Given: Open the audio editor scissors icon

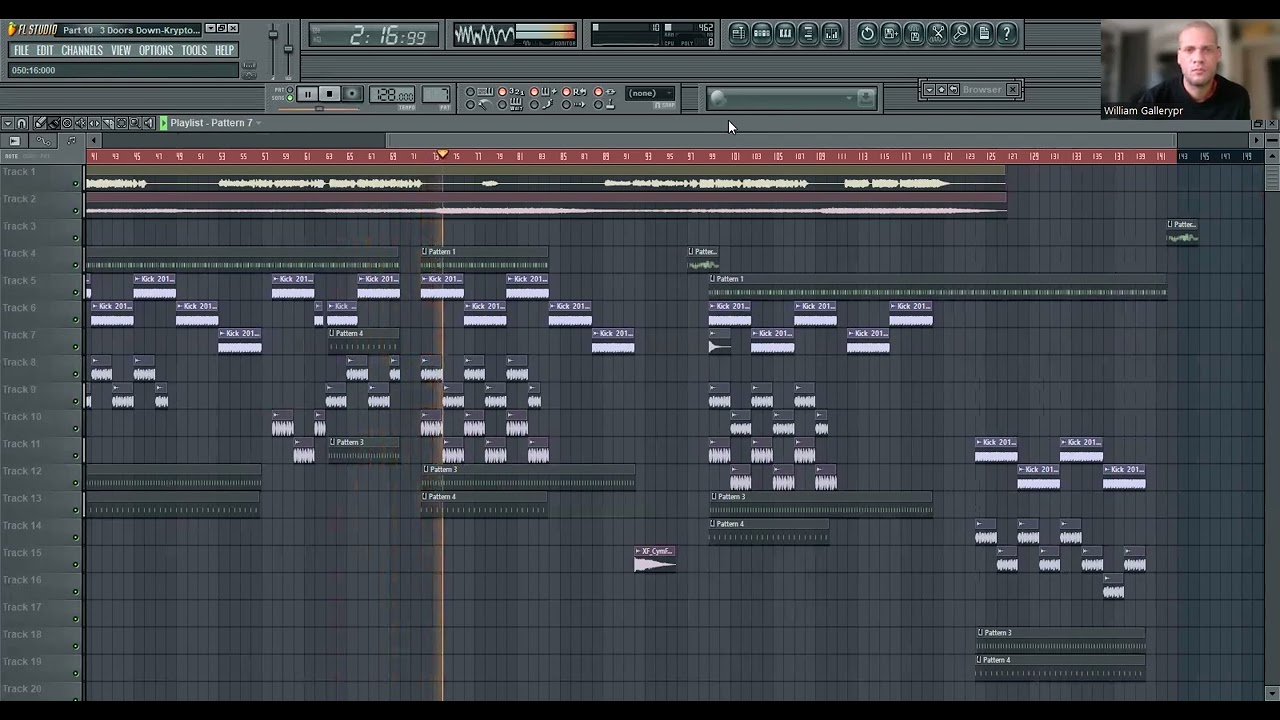Looking at the screenshot, I should point(937,34).
